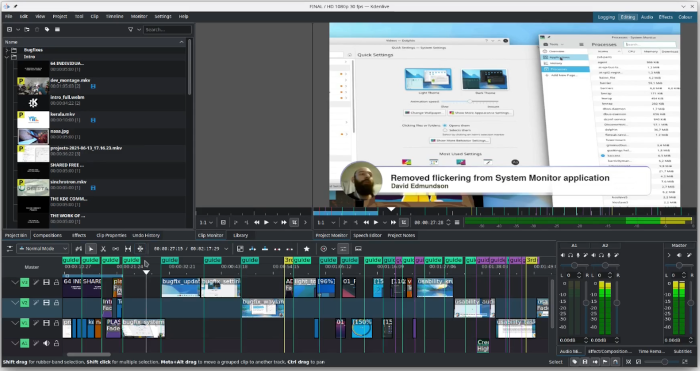Open the Timeline menu
Screen dimensions: 700x371
pyautogui.click(x=115, y=17)
